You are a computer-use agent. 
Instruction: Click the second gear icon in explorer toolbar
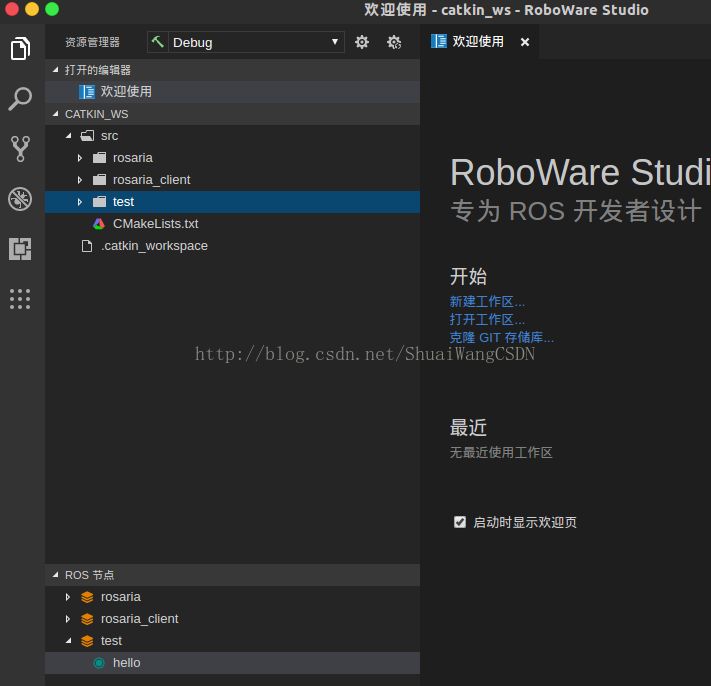click(x=394, y=42)
